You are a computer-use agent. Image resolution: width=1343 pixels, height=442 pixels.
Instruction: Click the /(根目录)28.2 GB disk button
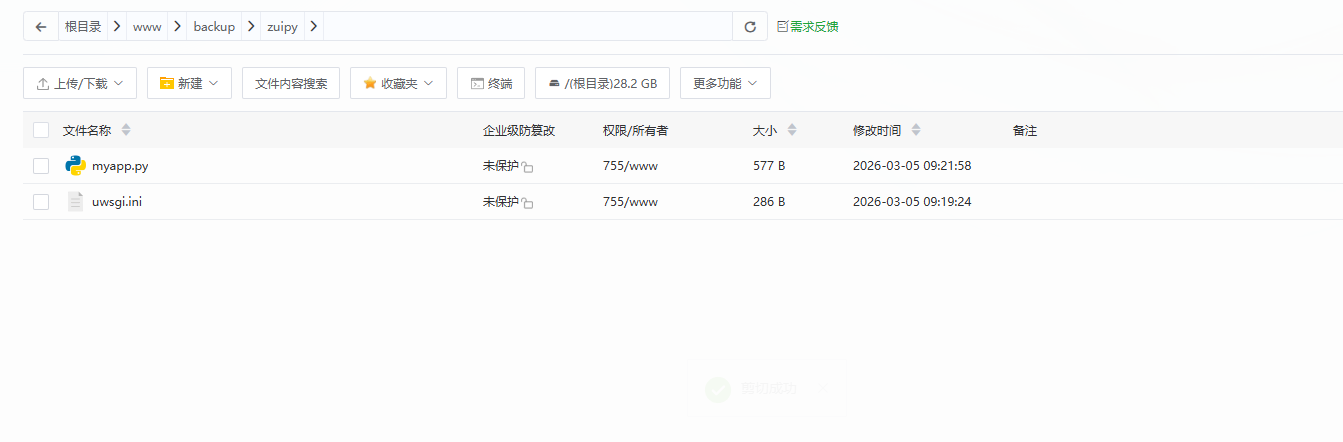pyautogui.click(x=602, y=83)
